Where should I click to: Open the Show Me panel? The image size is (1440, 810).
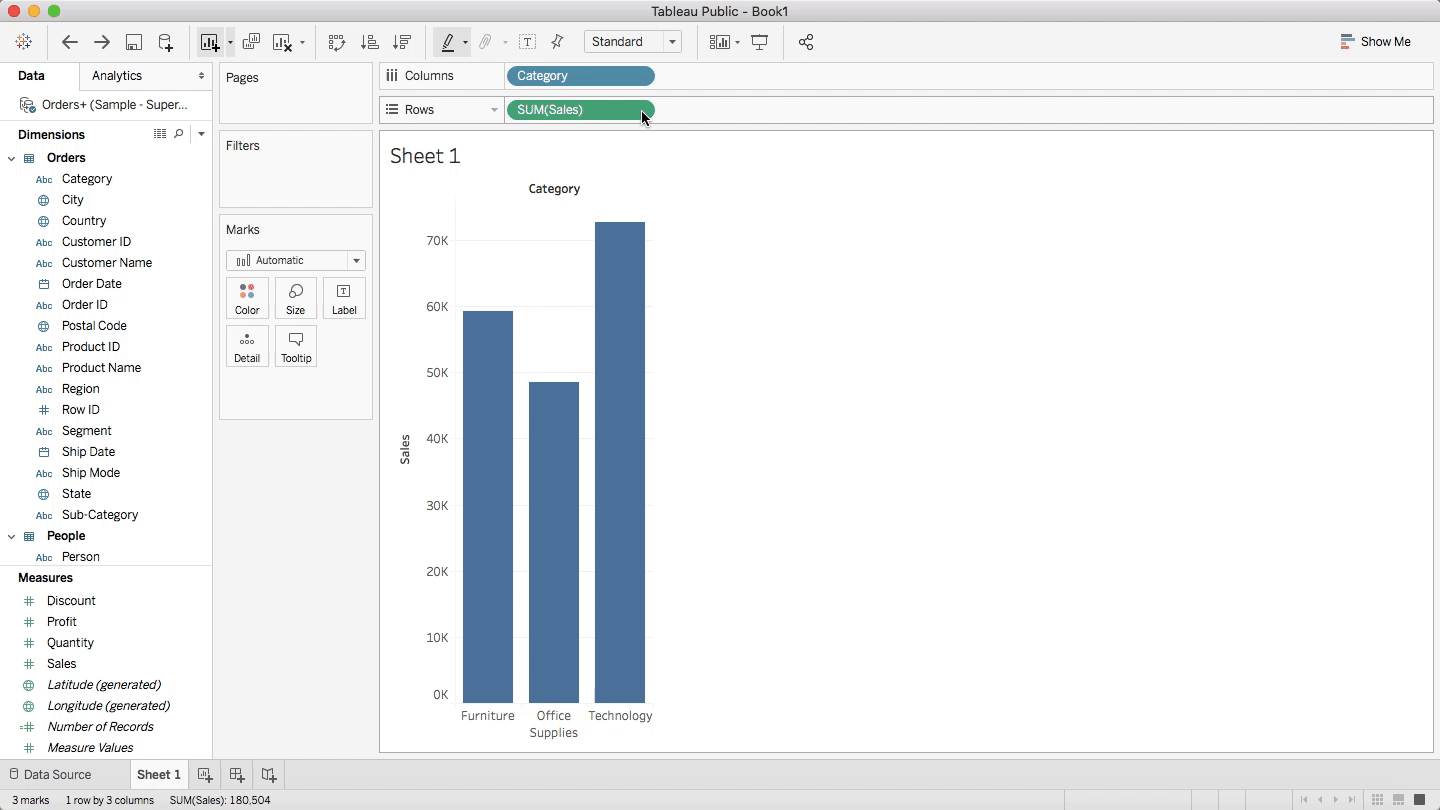1376,42
